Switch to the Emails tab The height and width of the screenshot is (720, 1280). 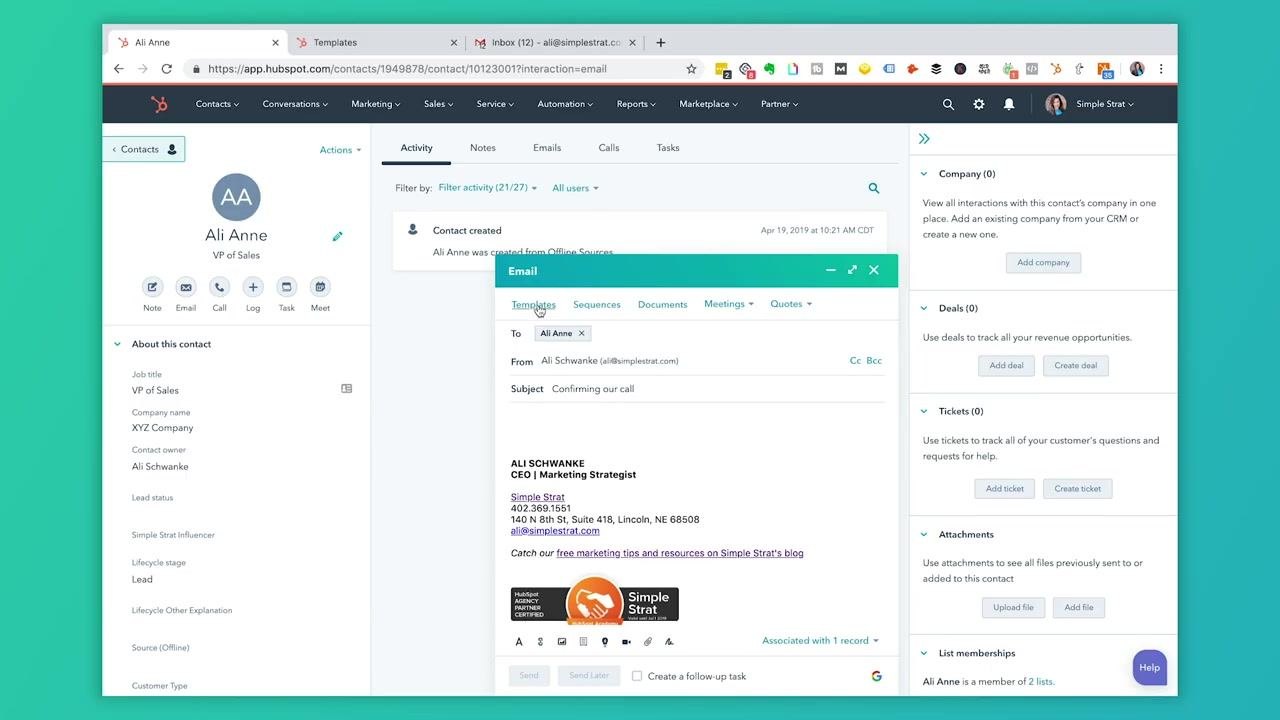(547, 148)
